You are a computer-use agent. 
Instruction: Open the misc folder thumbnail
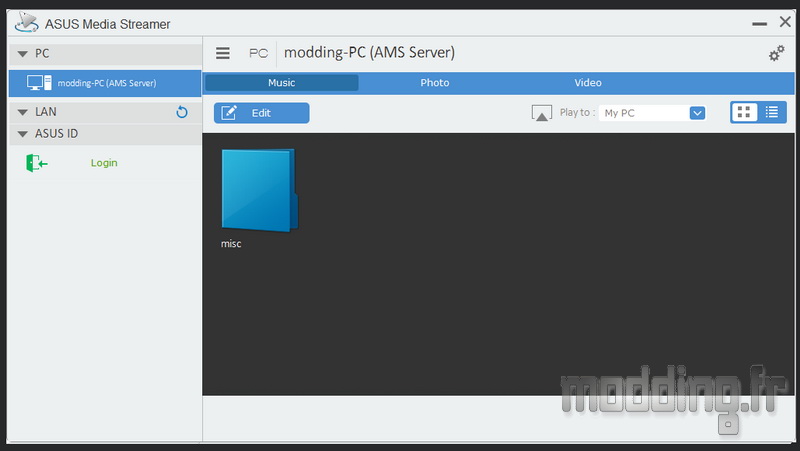pos(259,190)
